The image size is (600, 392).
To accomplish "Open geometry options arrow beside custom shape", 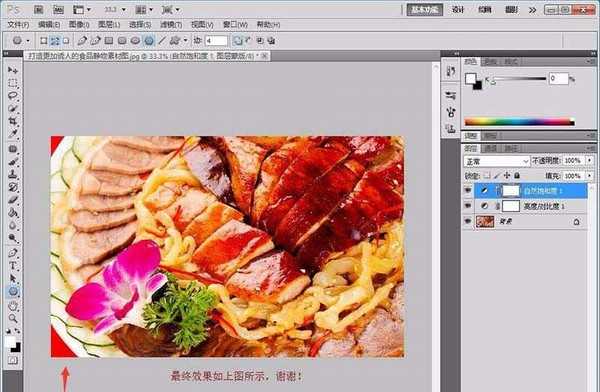I will [x=185, y=40].
